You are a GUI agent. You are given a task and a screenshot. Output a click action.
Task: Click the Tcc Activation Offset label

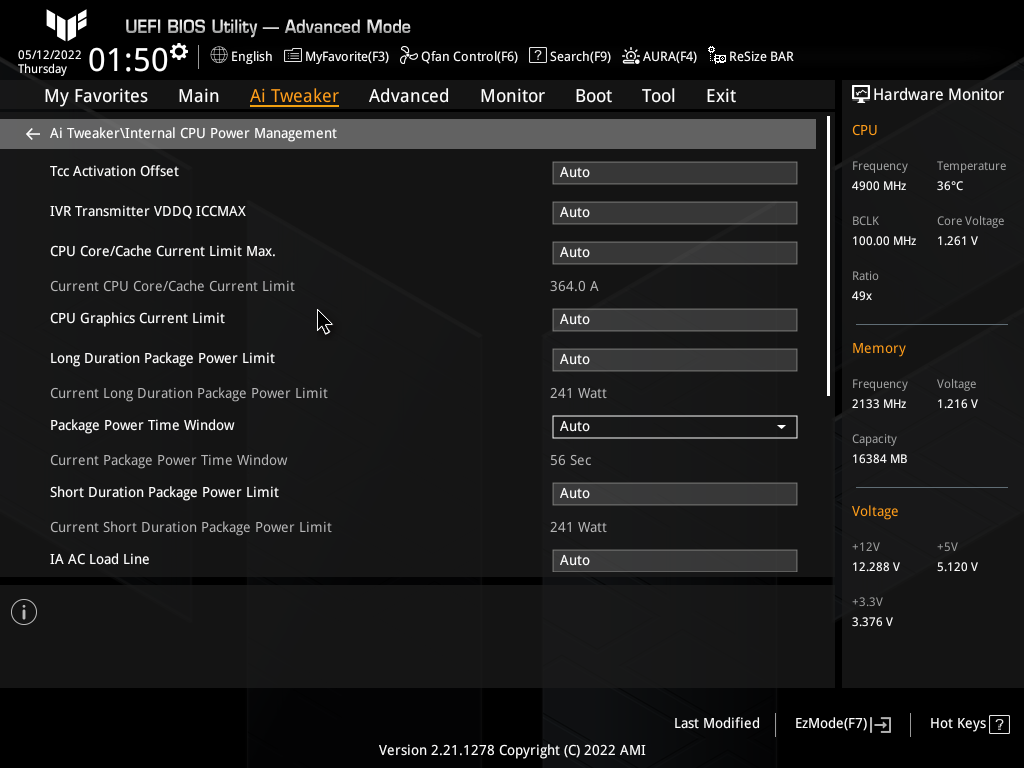114,171
